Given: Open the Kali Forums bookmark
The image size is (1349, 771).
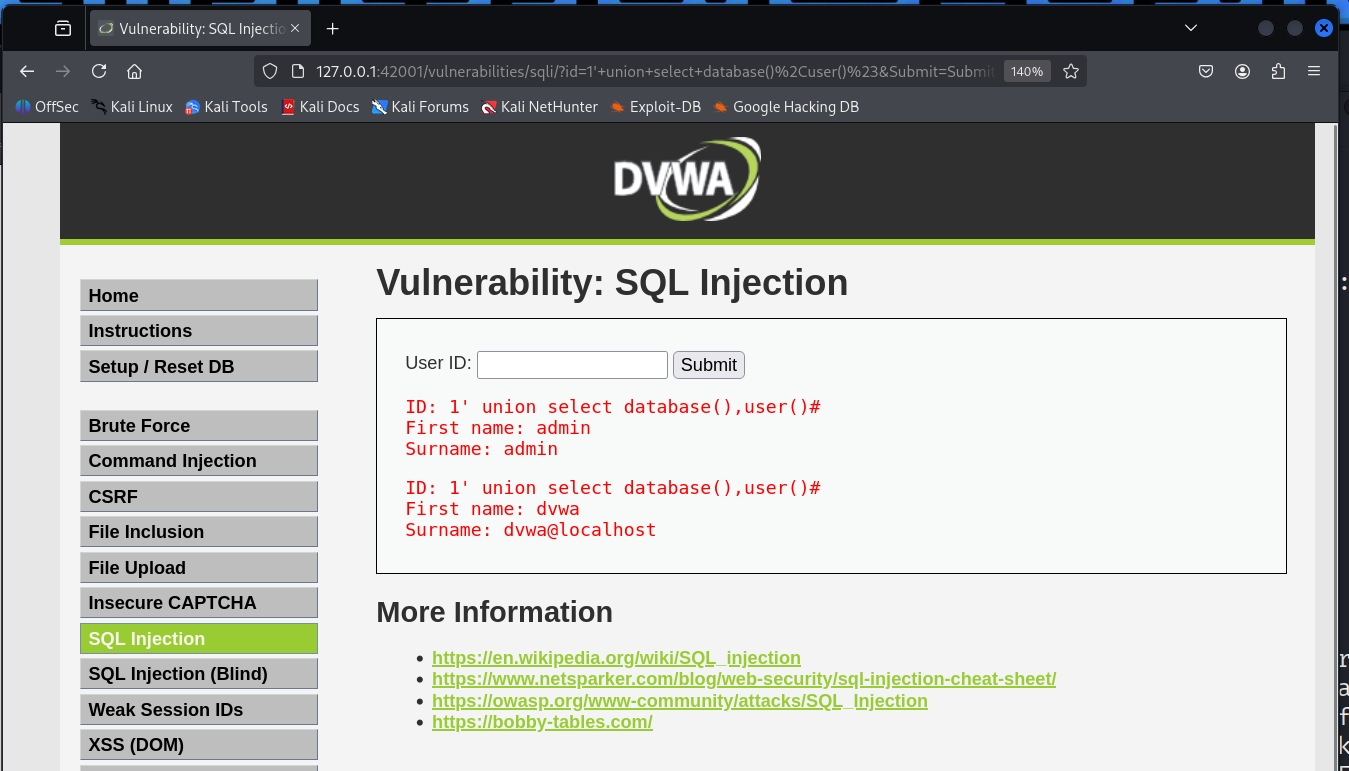Looking at the screenshot, I should [420, 107].
